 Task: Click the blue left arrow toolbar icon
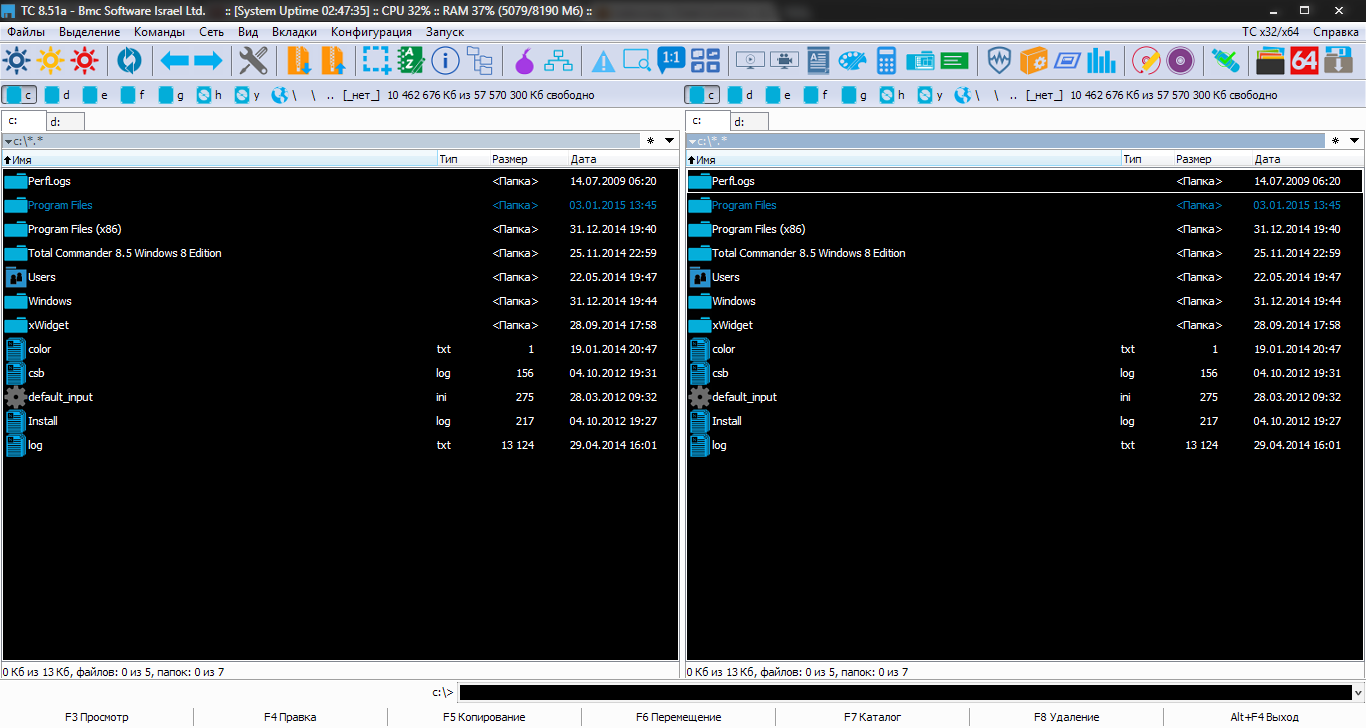(x=175, y=61)
